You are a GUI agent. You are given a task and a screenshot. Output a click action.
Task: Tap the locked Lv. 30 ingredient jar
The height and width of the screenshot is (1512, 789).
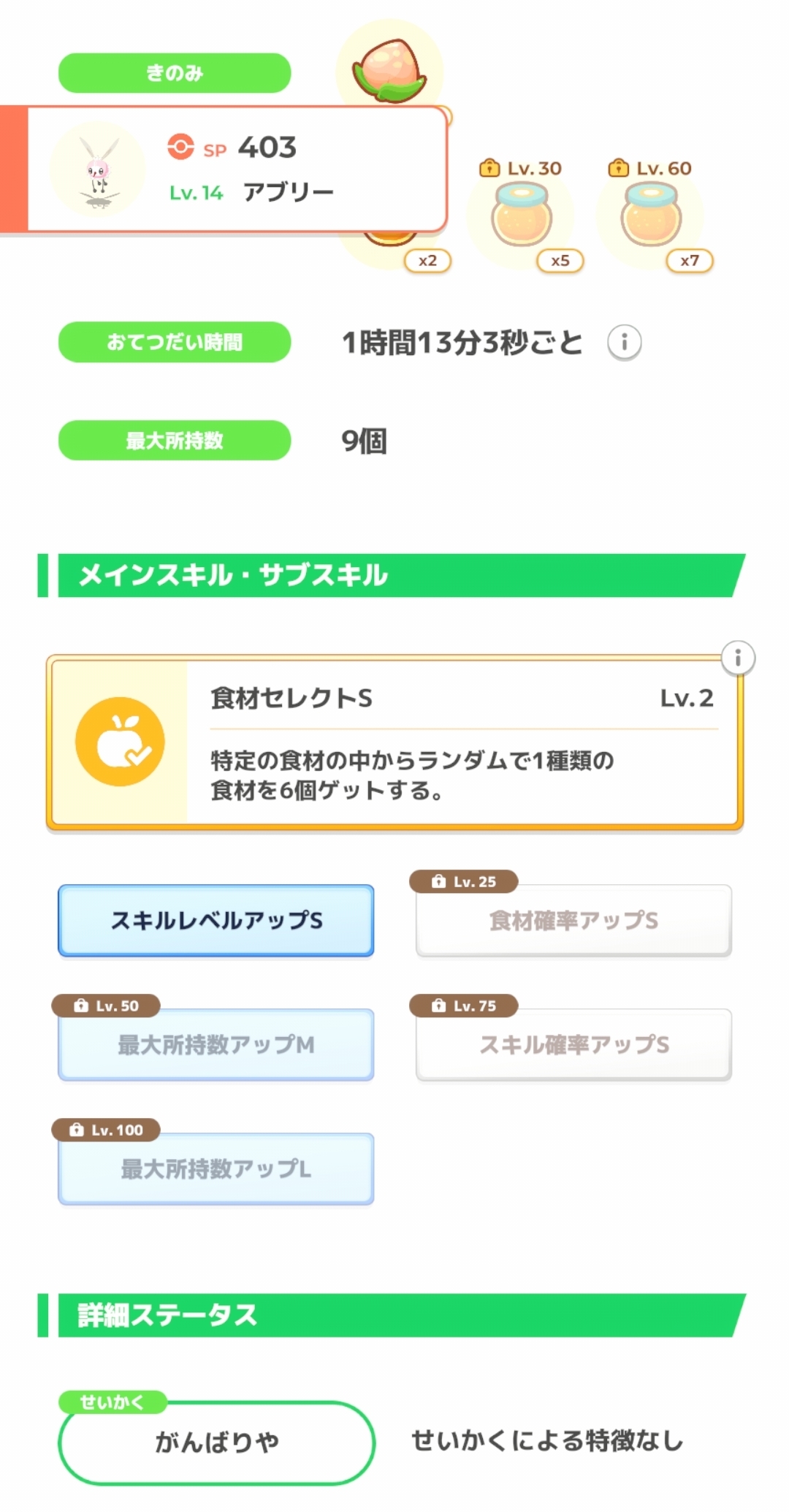521,214
